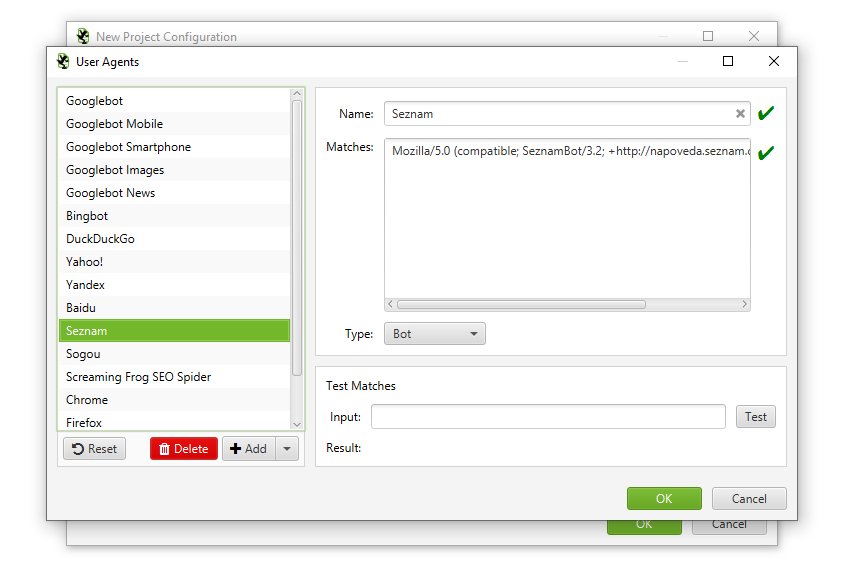Select Firefox in the list

click(174, 421)
